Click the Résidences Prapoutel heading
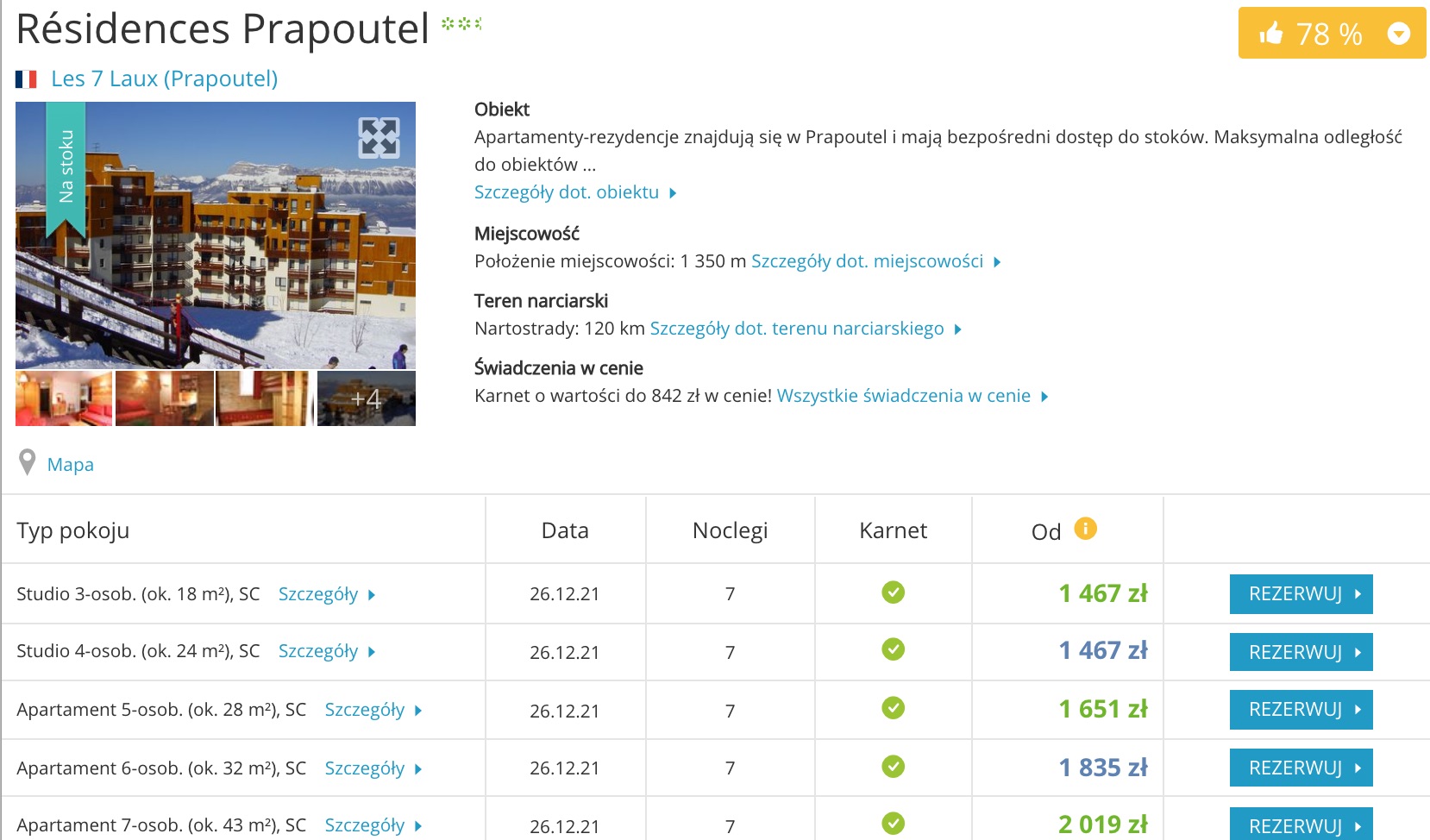Screen dimensions: 1430x840 tap(223, 29)
